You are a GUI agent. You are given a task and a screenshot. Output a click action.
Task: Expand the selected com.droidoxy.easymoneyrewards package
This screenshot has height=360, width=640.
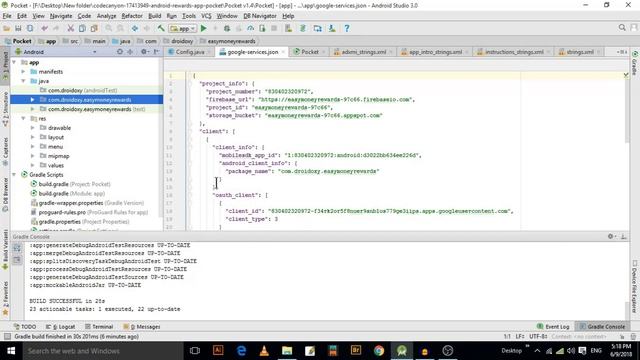click(33, 100)
